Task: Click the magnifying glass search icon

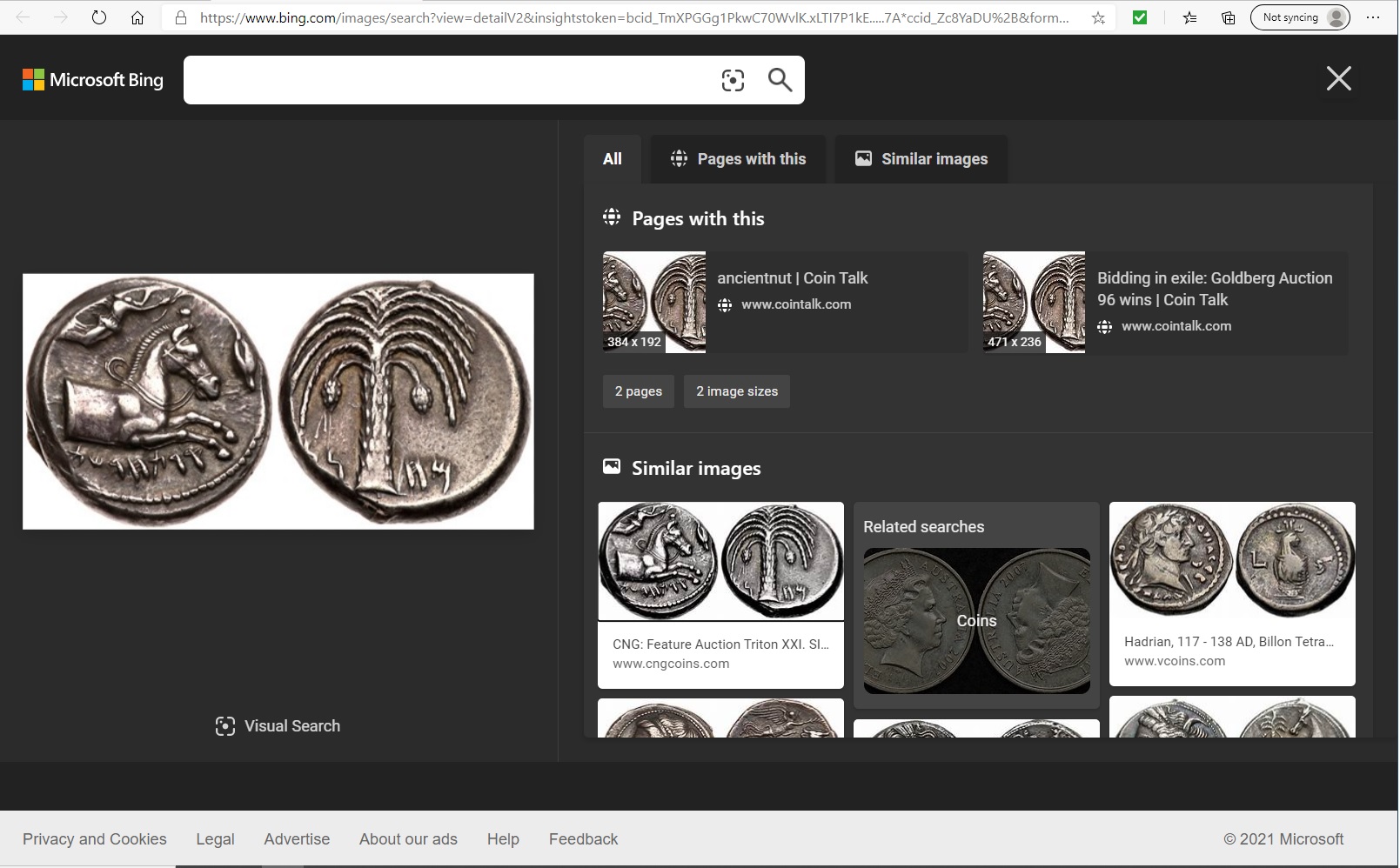Action: click(780, 80)
